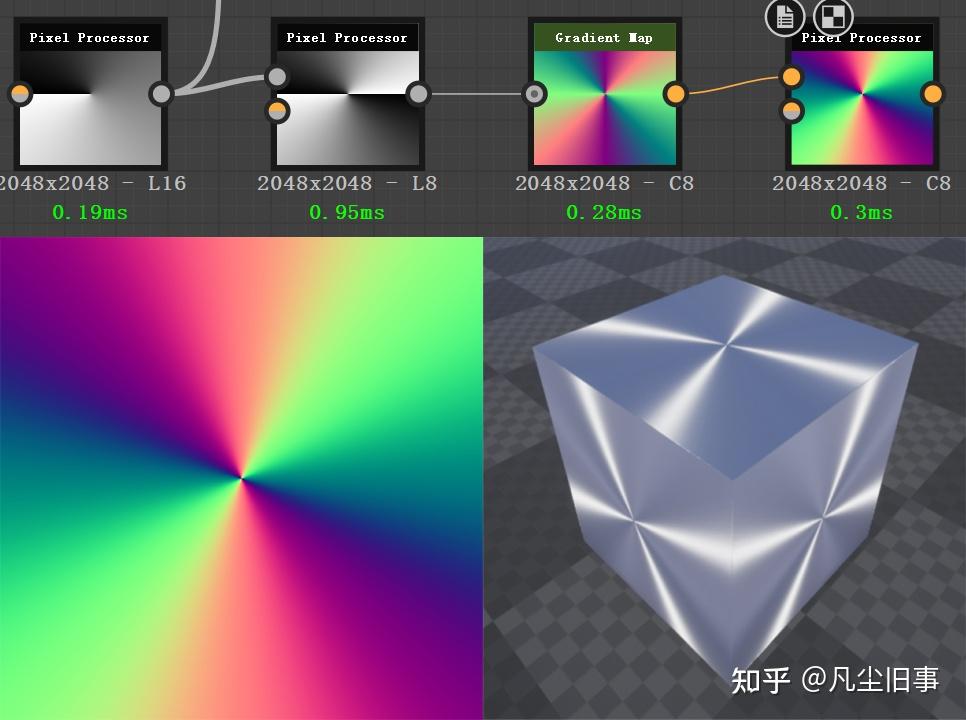This screenshot has height=720, width=966.
Task: Click the Gradient Map node's orange output connector
Action: (x=675, y=94)
